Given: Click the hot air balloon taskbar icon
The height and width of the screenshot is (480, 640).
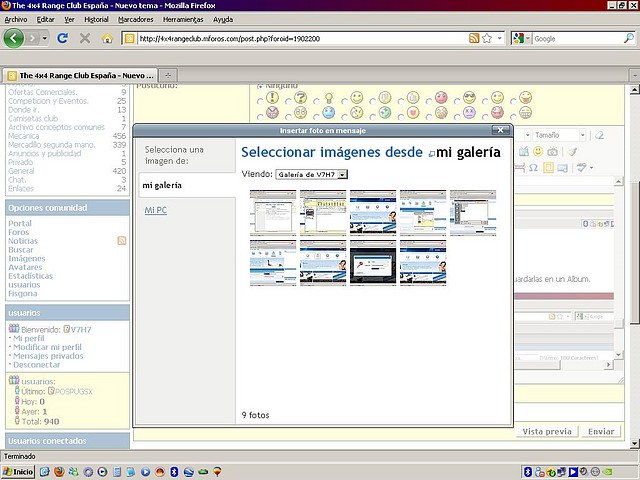Looking at the screenshot, I should (218, 472).
